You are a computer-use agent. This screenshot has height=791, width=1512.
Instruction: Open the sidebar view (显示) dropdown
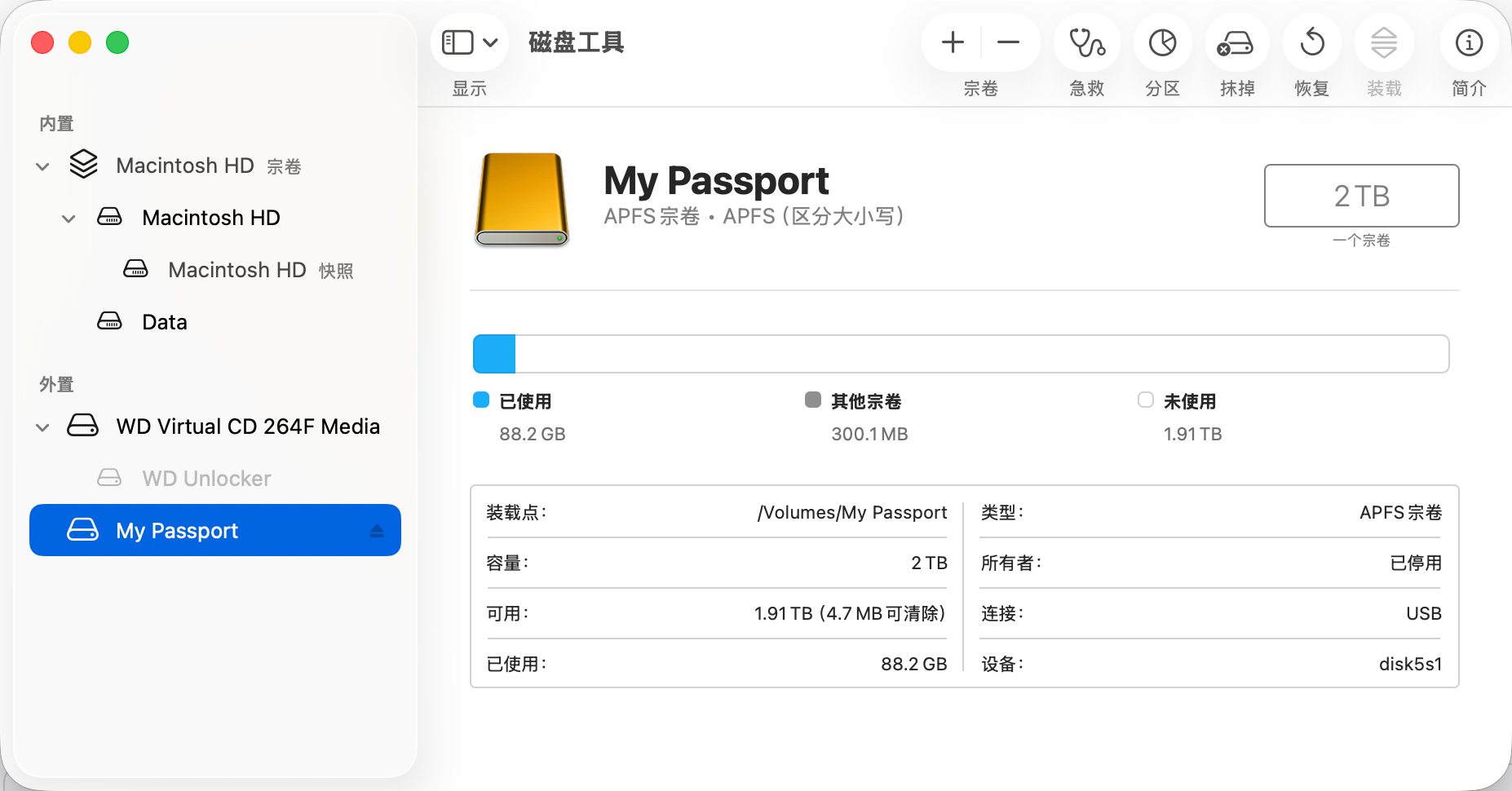tap(470, 42)
